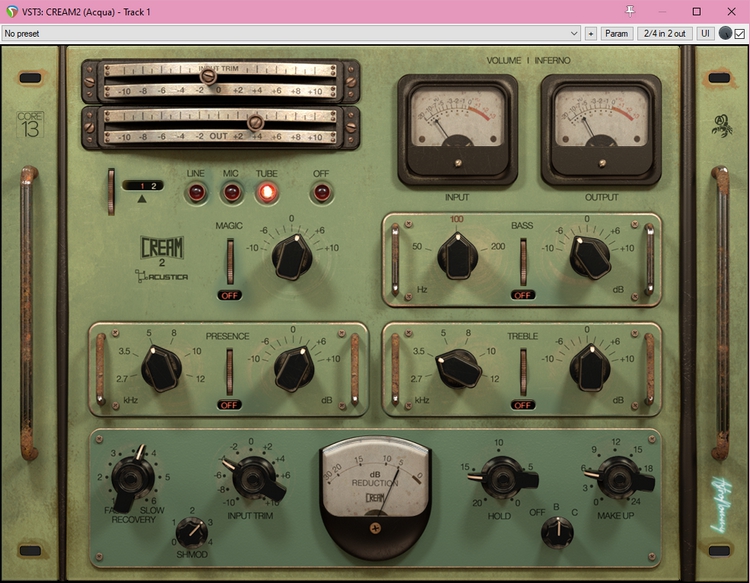Click the CREAM 2 Acustica logo
The width and height of the screenshot is (750, 583).
point(162,259)
